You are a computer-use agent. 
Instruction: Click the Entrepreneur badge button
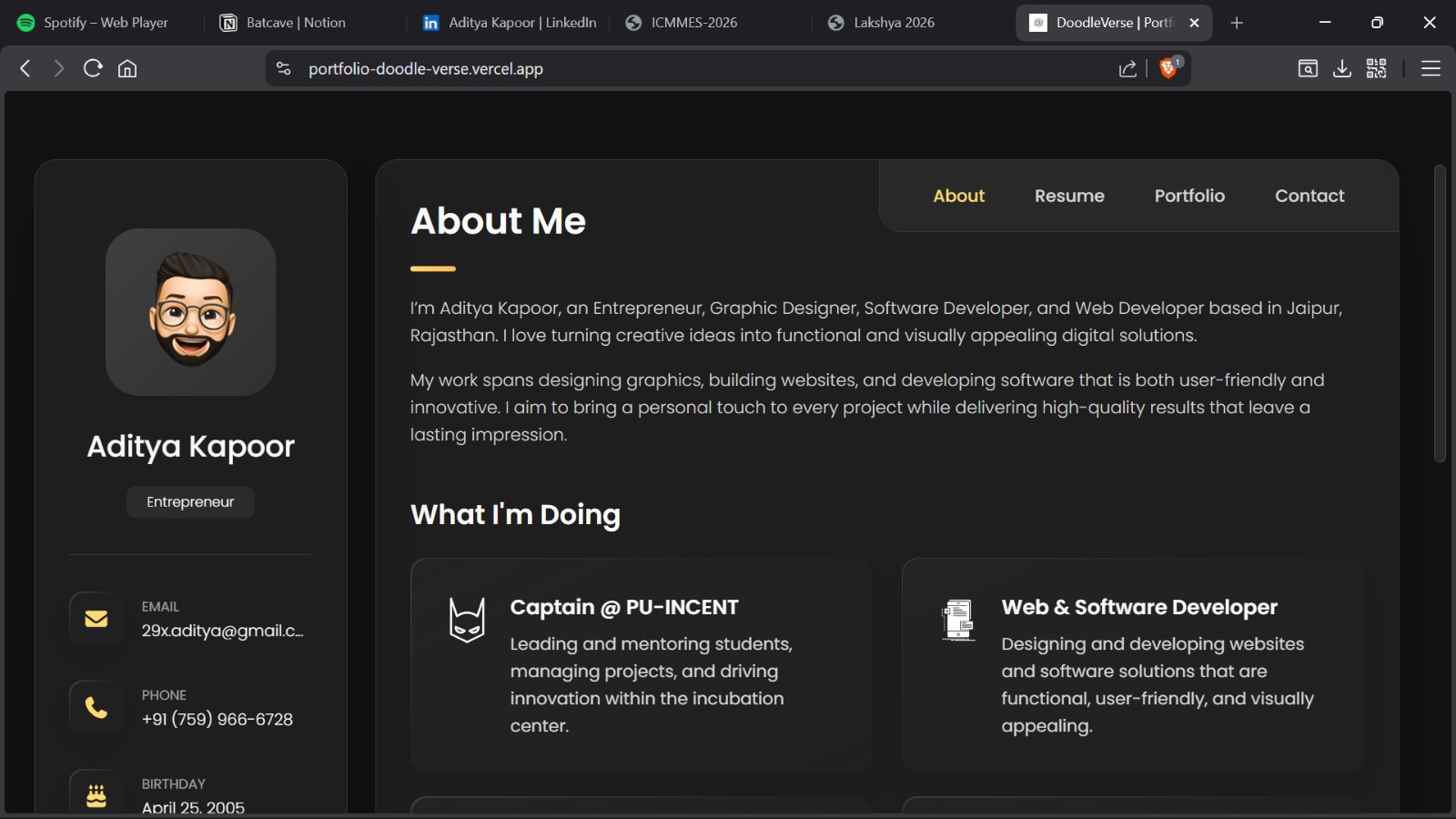tap(190, 501)
